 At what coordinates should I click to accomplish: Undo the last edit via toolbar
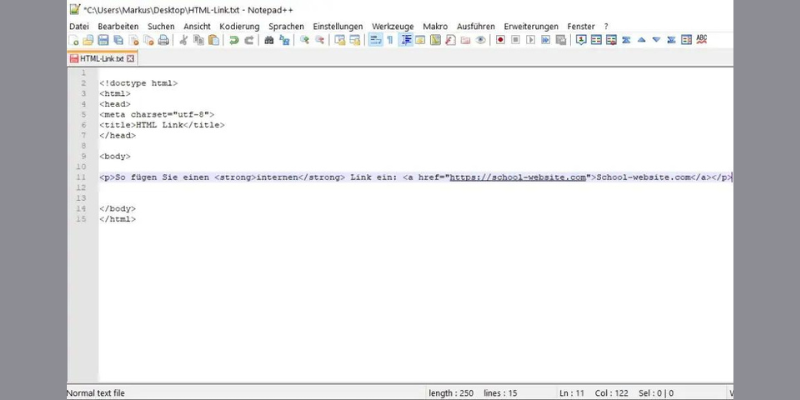[234, 40]
